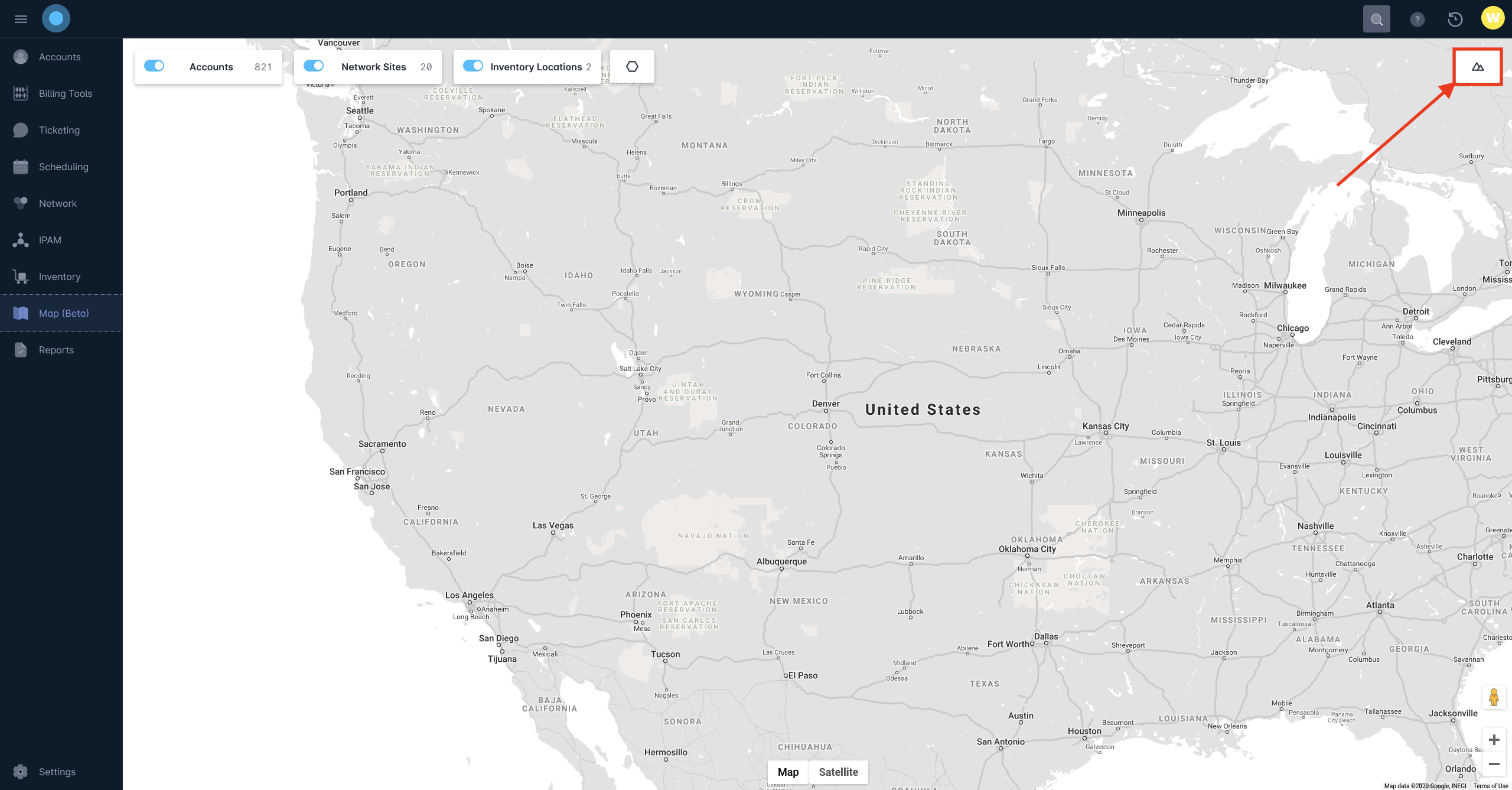This screenshot has height=790, width=1512.
Task: Open Inventory in the sidebar
Action: click(x=61, y=277)
